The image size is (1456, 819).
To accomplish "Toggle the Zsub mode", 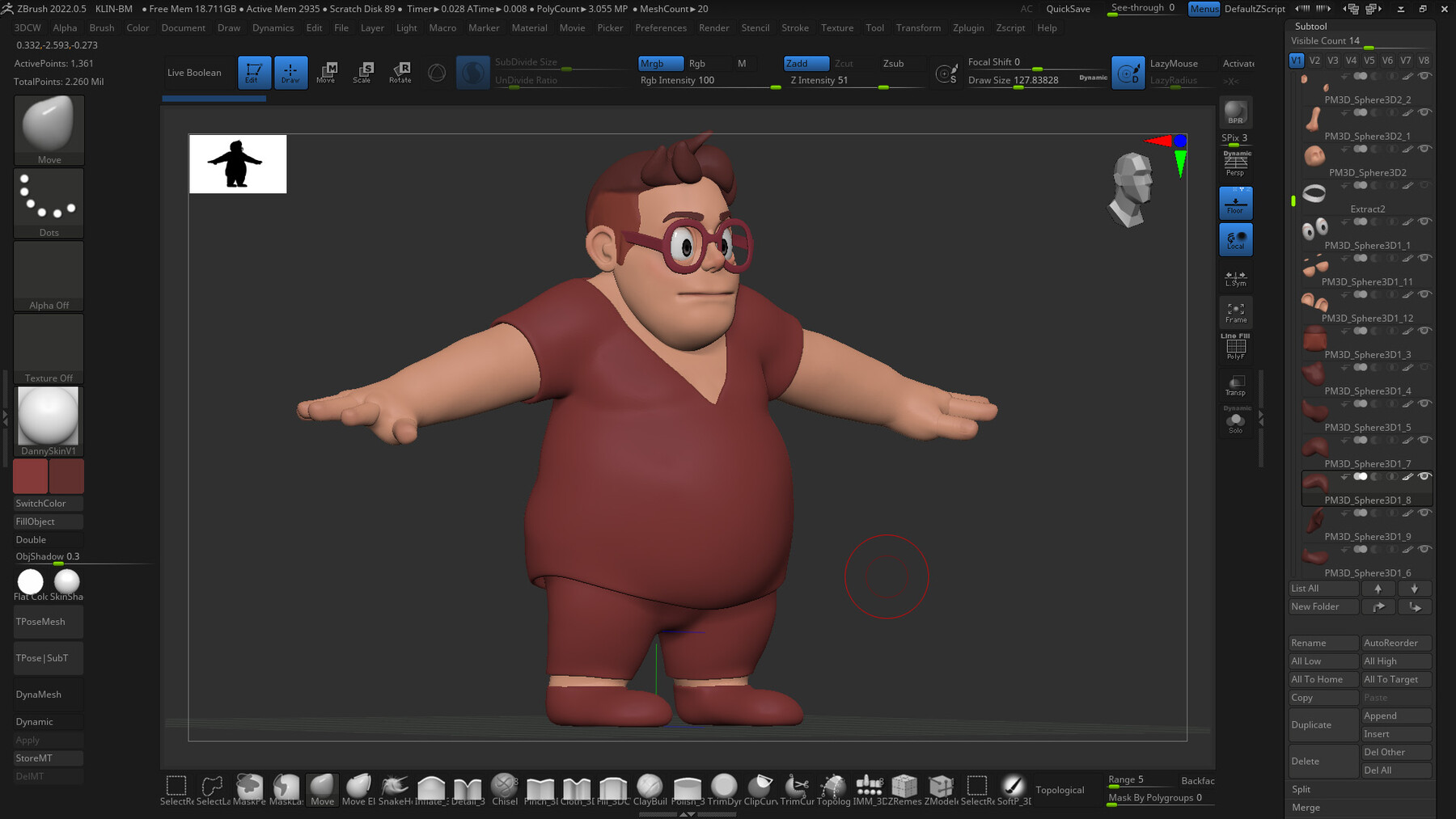I will tap(893, 63).
